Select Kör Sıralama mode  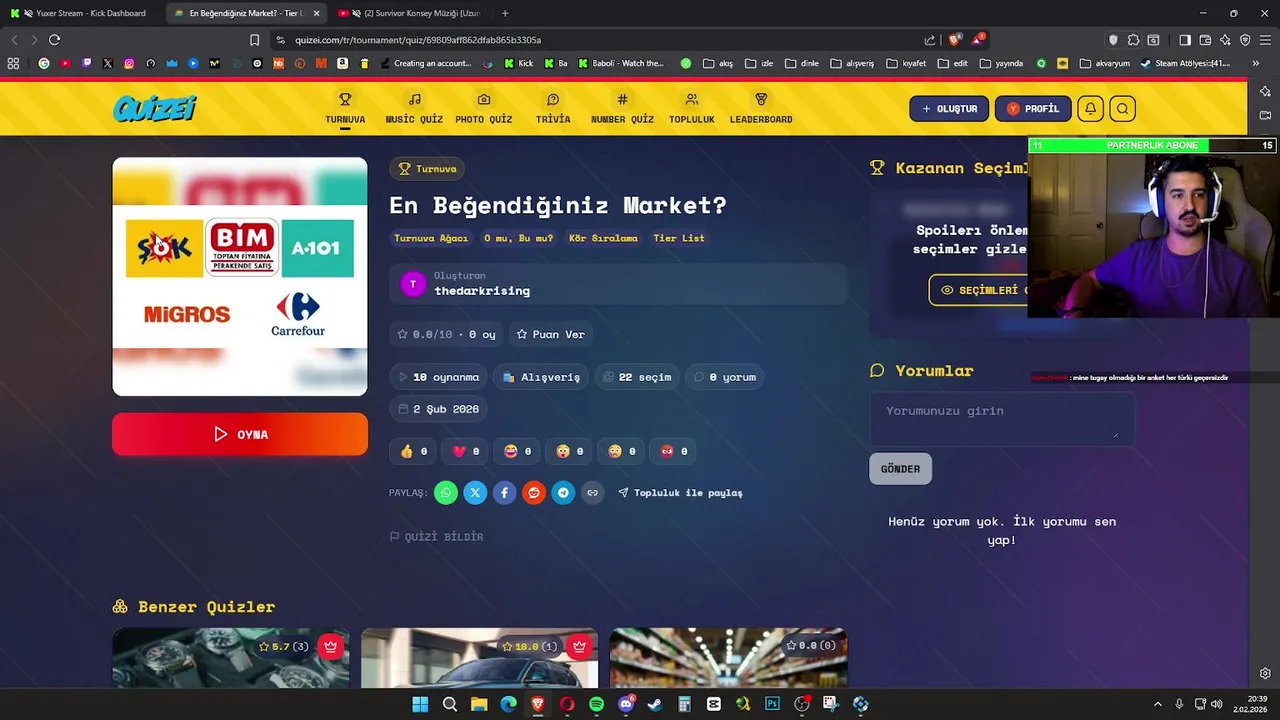[603, 238]
